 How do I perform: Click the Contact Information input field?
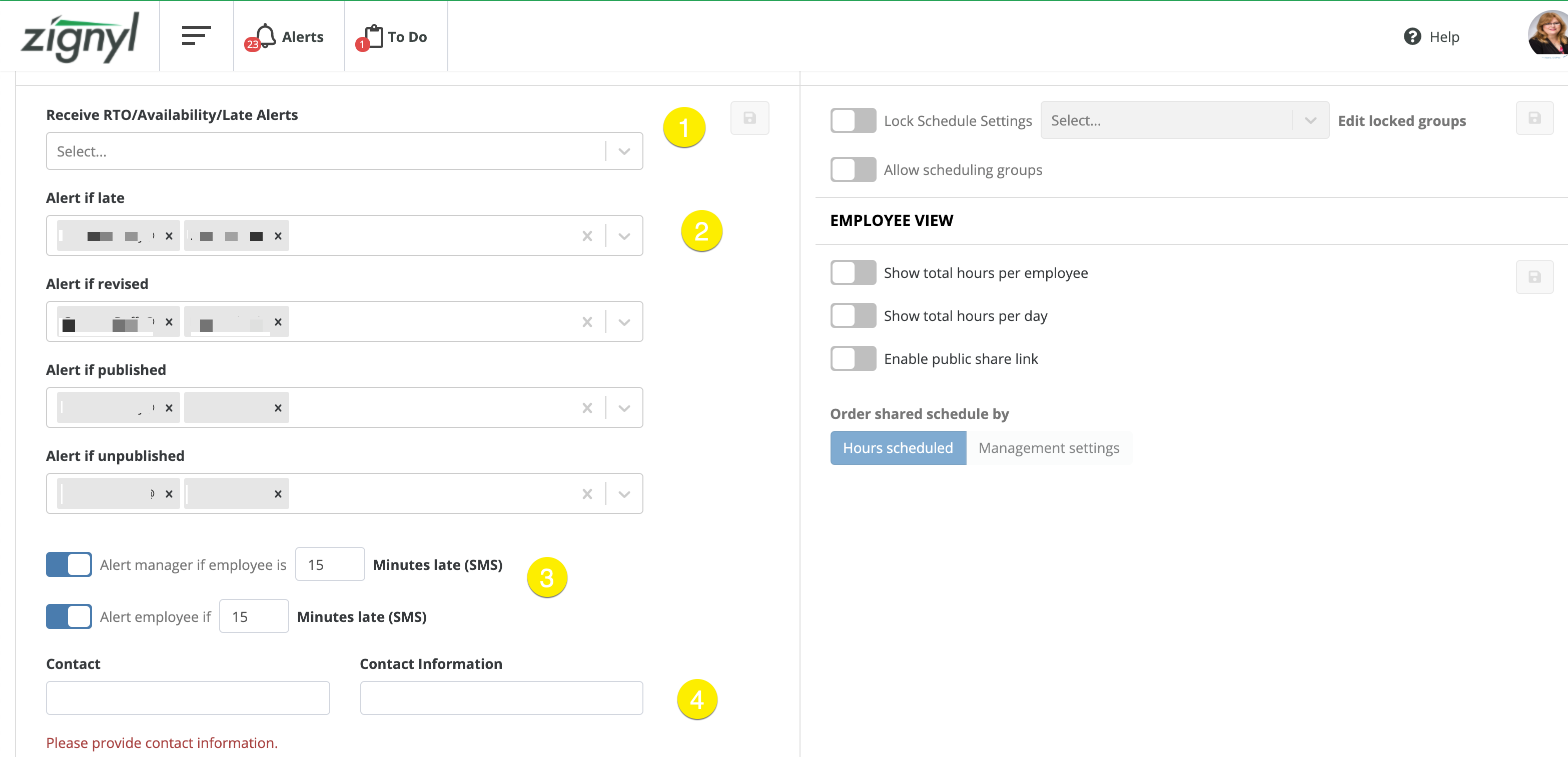click(501, 698)
